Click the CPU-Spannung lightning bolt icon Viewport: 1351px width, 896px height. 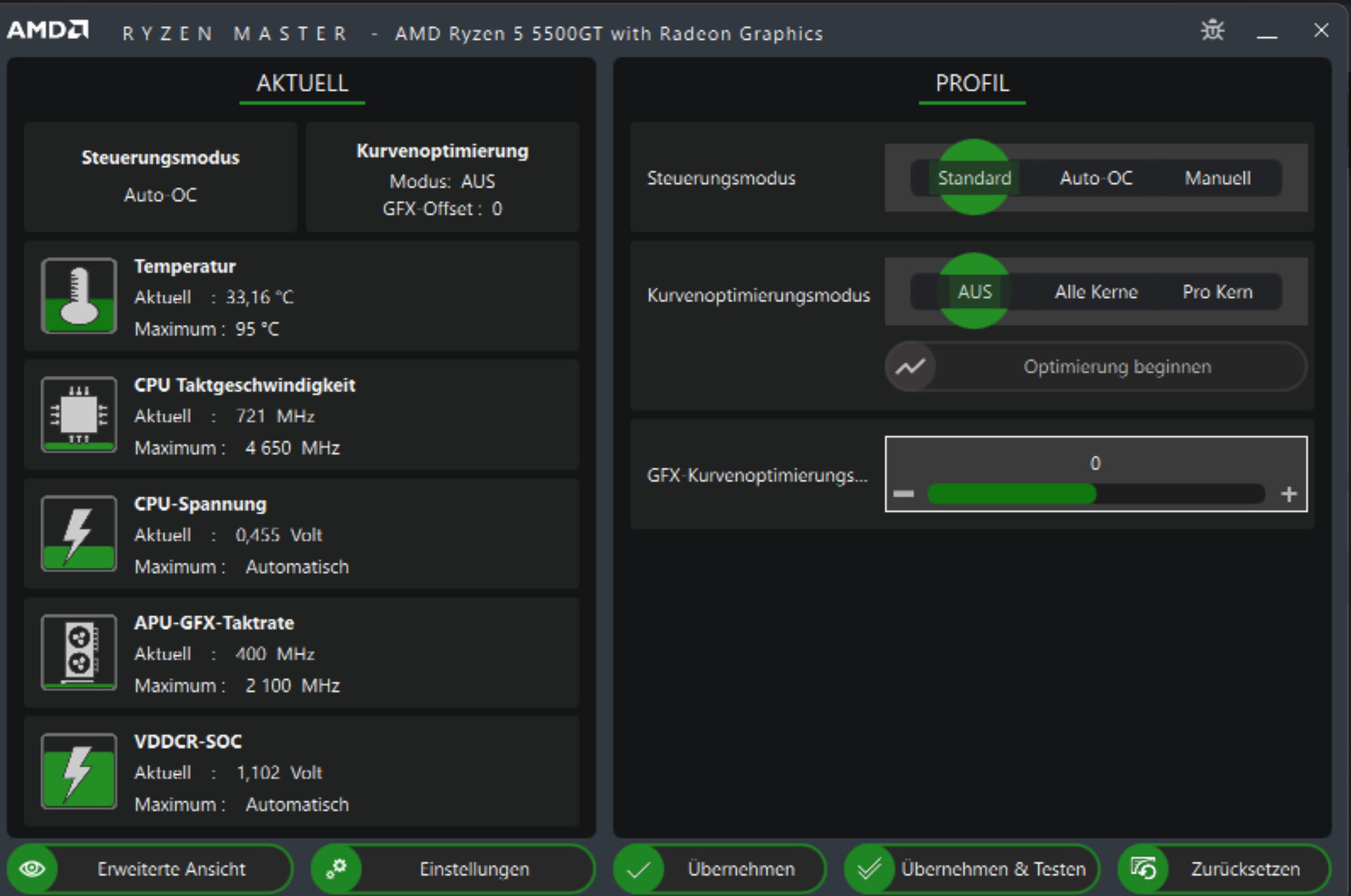point(79,534)
